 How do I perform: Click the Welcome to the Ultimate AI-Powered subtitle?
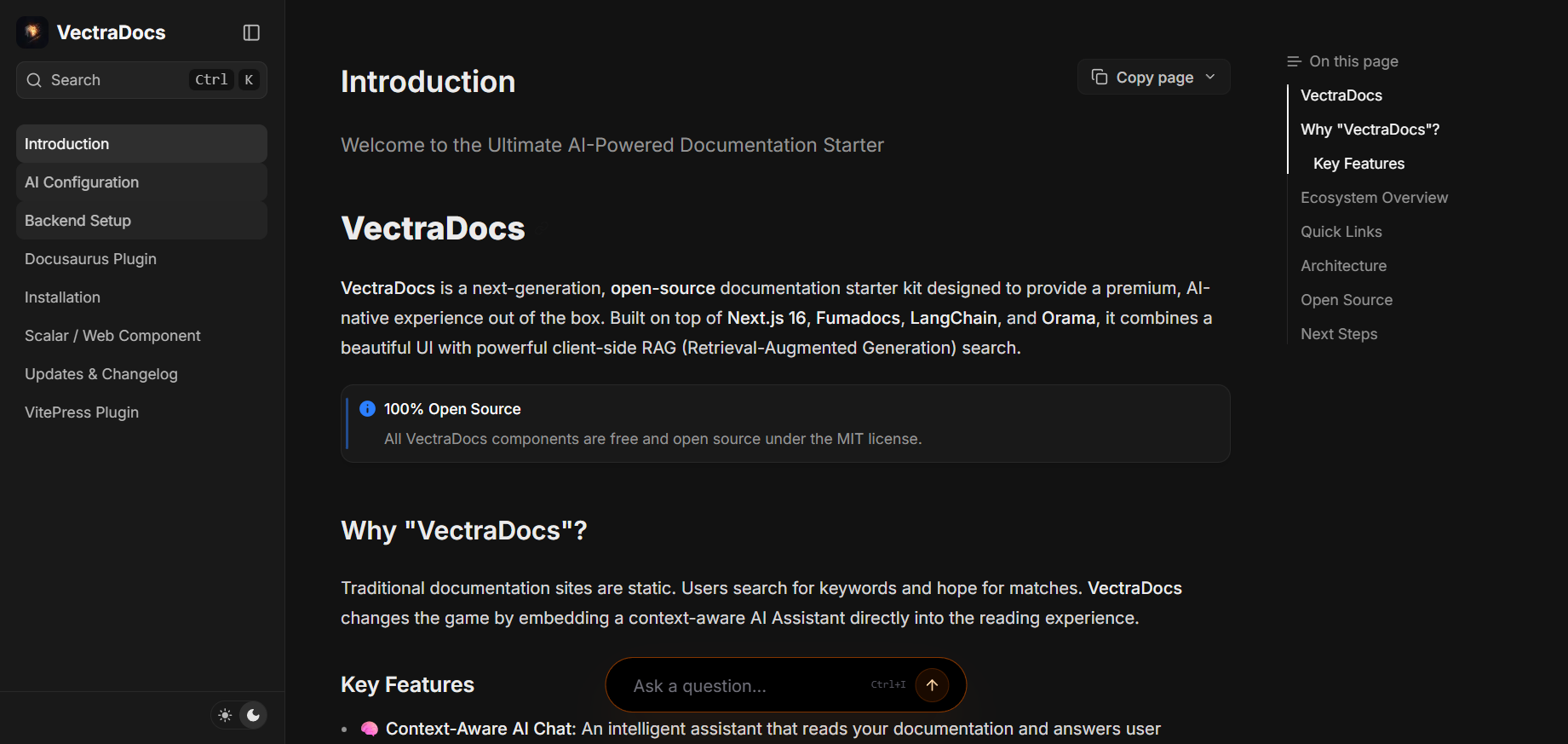point(612,145)
